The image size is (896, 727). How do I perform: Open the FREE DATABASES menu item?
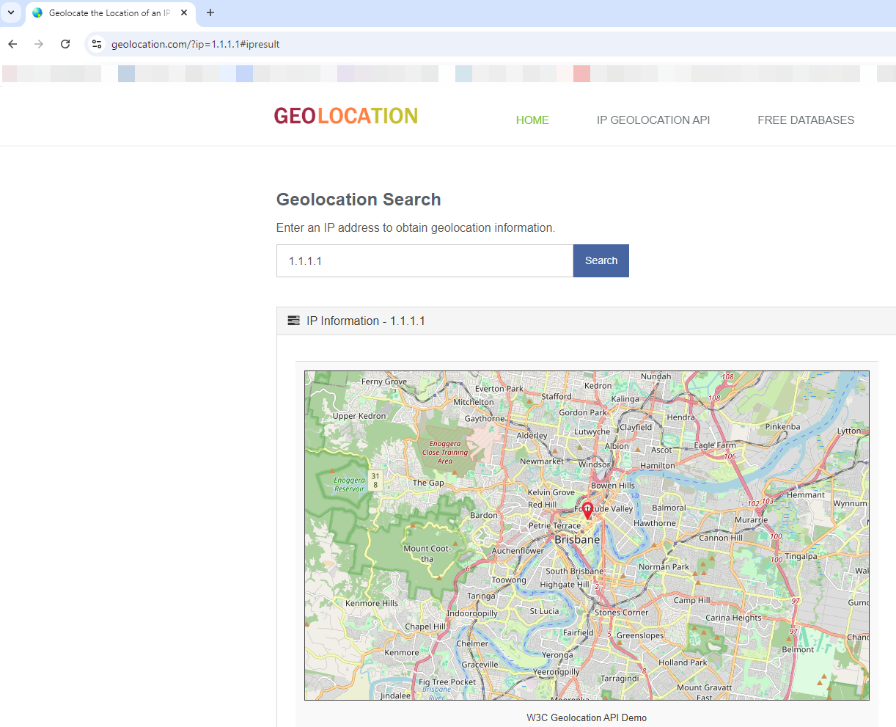[x=805, y=120]
